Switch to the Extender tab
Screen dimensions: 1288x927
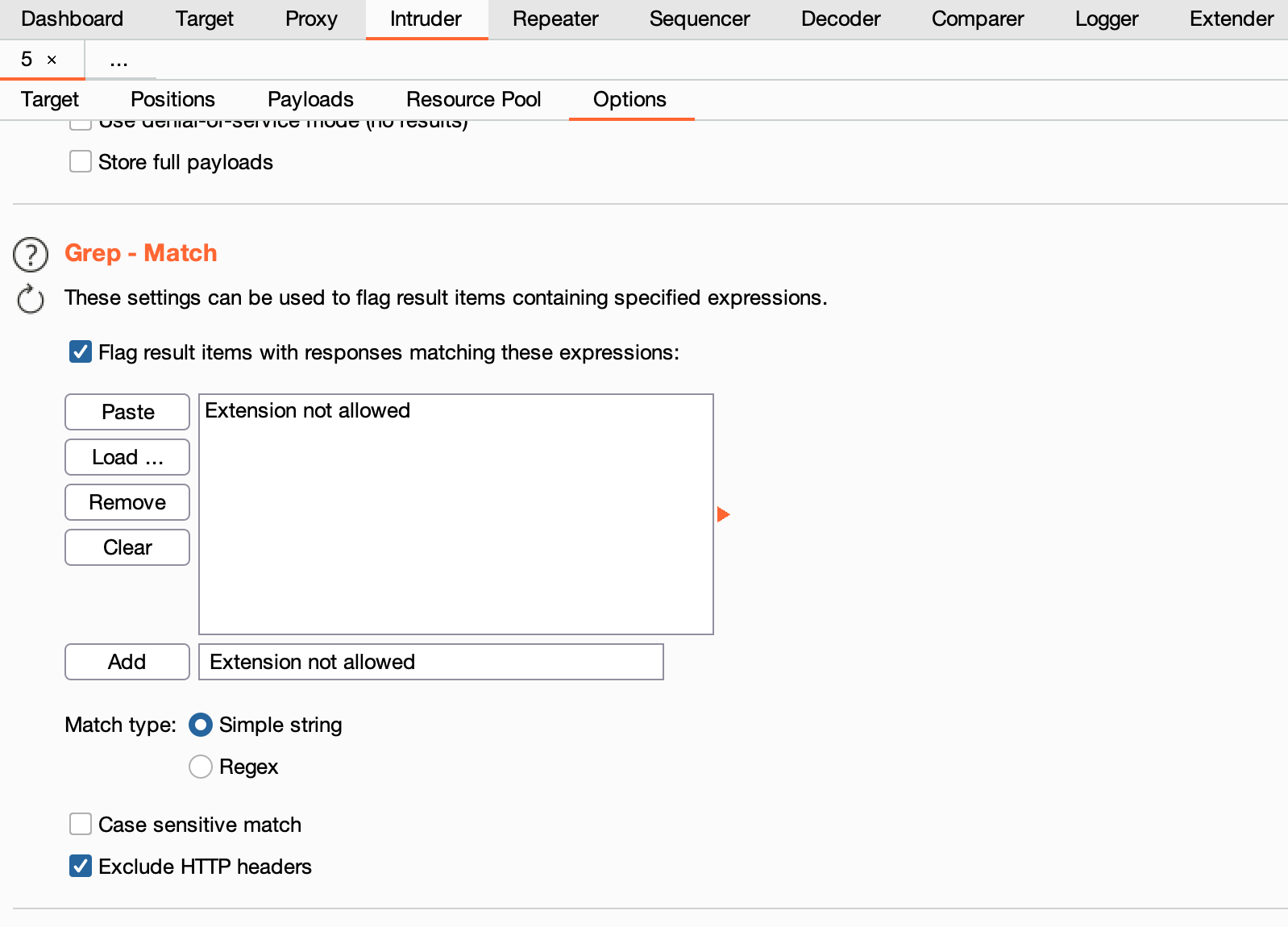tap(1232, 19)
